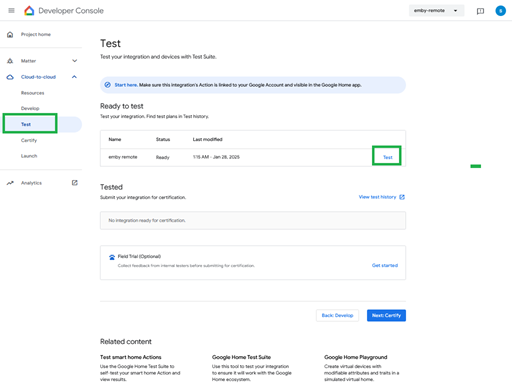Collapse the Cloud-to-cloud section chevron

coord(74,77)
